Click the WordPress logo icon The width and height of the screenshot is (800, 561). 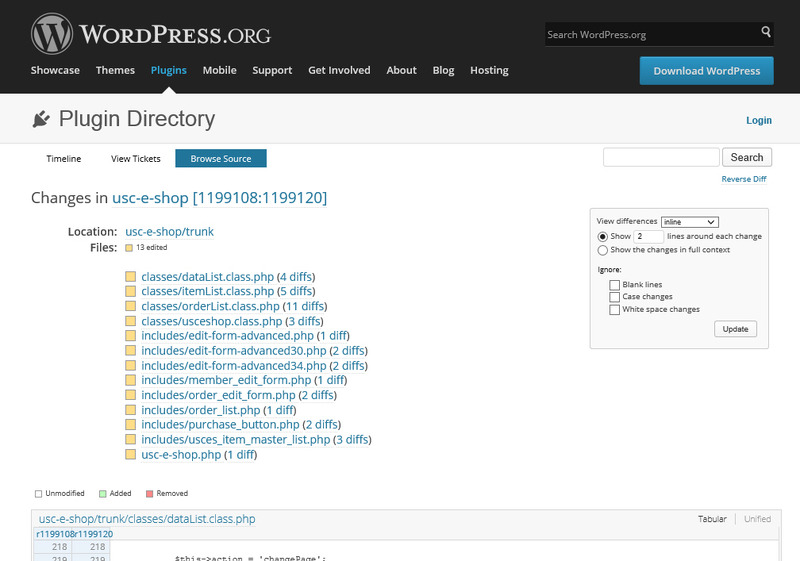click(x=52, y=34)
